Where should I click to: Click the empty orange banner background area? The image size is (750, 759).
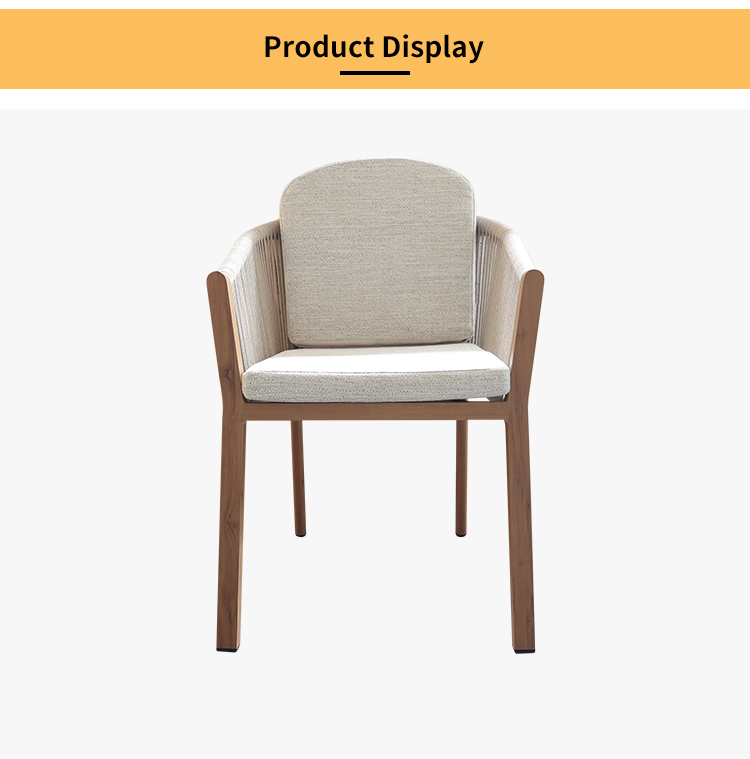click(x=605, y=48)
